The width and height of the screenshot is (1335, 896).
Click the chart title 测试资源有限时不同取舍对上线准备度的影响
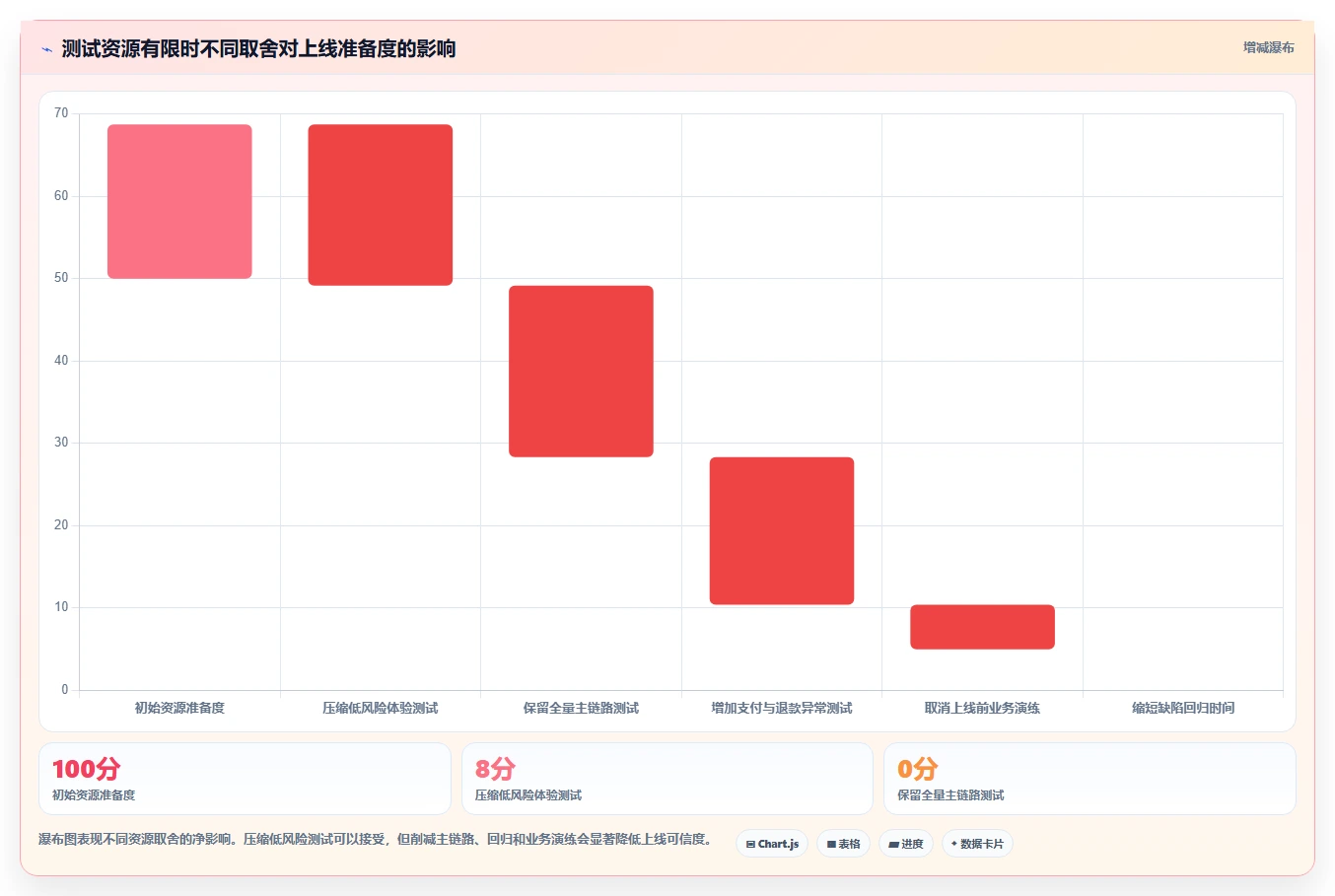[x=258, y=49]
